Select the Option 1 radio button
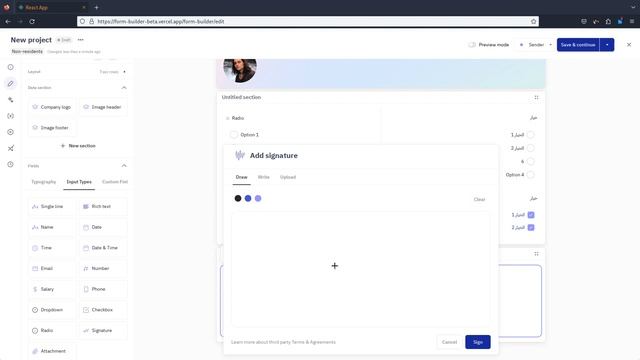This screenshot has width=640, height=360. 234,135
